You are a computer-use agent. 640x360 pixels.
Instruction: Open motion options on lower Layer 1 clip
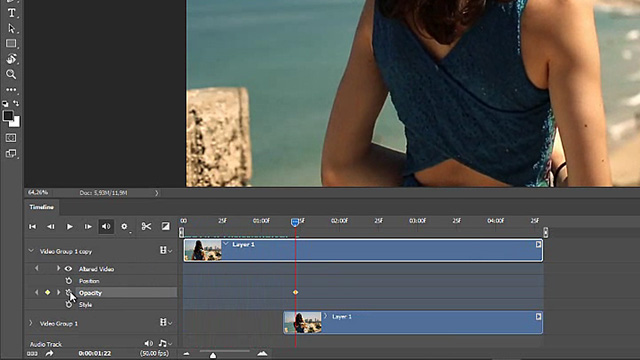[x=538, y=316]
